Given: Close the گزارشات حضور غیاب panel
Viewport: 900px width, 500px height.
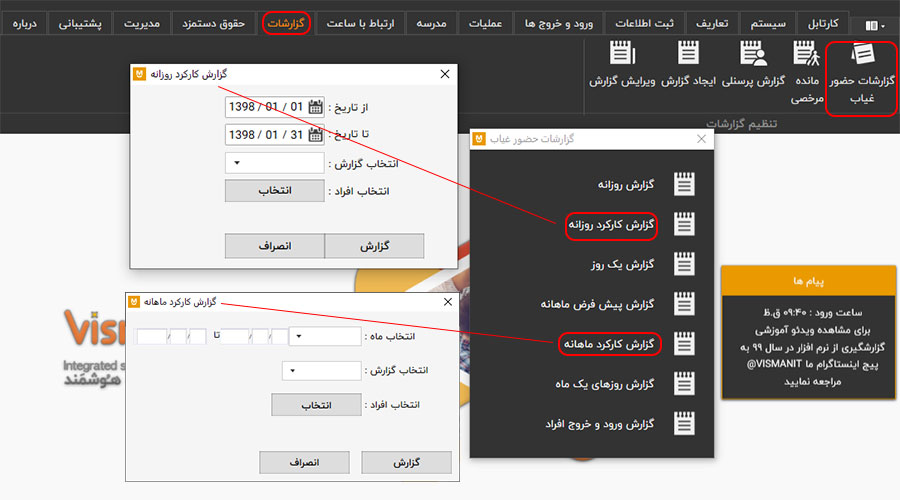Looking at the screenshot, I should (x=701, y=139).
